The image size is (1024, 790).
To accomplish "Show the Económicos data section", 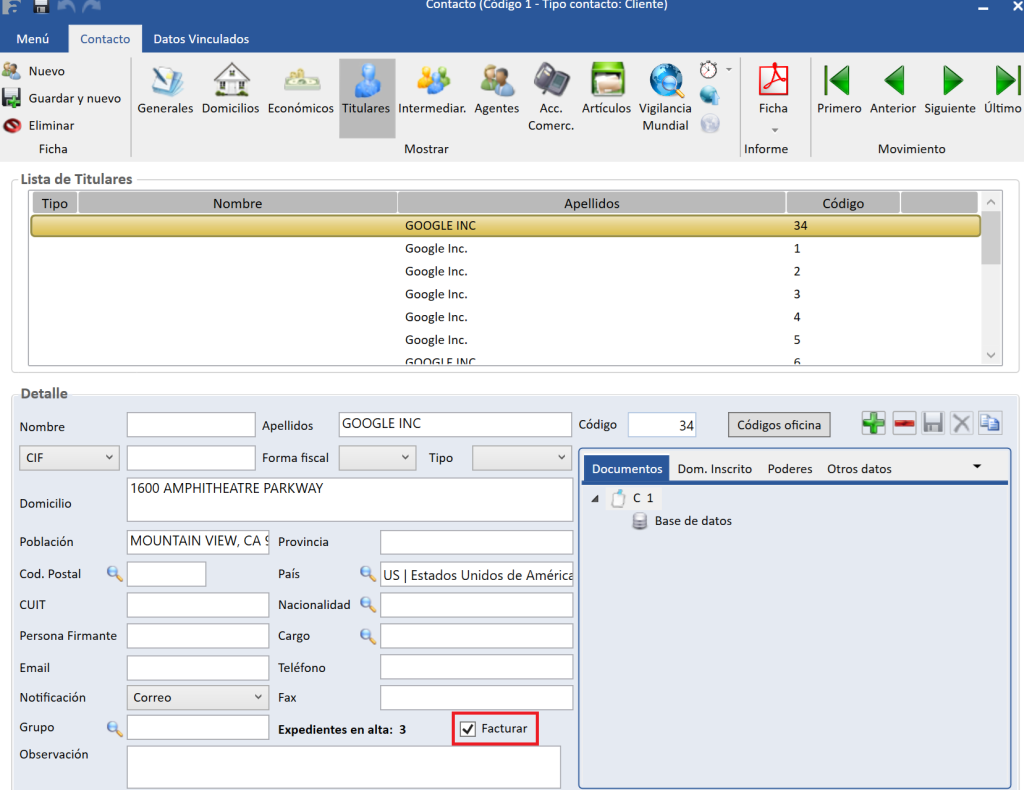I will coord(300,89).
